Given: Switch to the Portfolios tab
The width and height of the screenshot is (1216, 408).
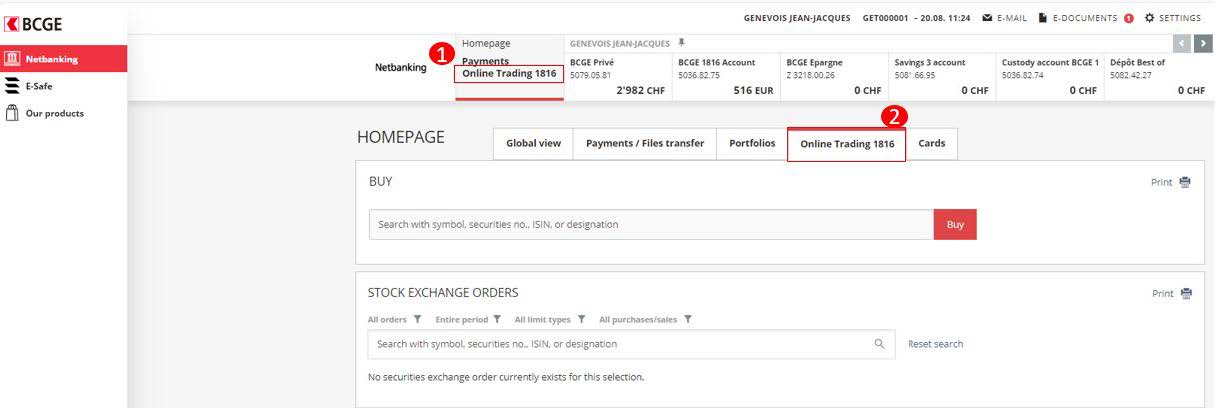Looking at the screenshot, I should tap(752, 144).
